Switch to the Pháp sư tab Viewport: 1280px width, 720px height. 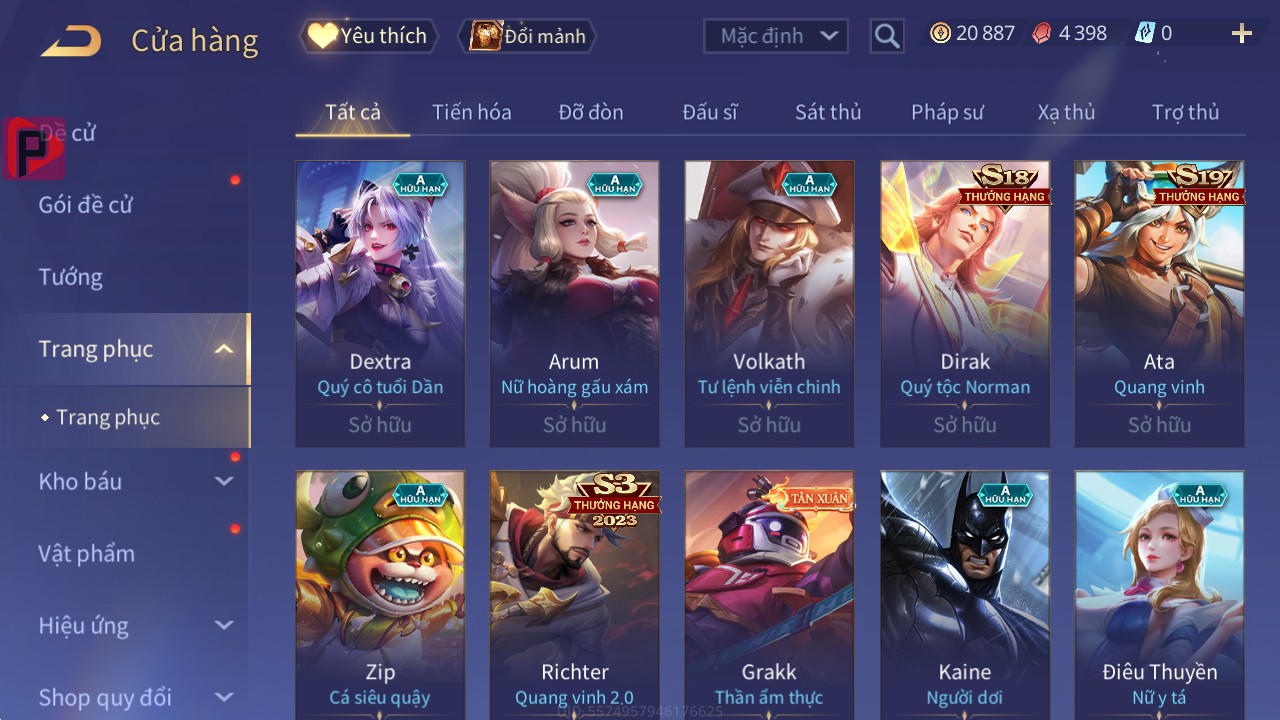[x=947, y=112]
